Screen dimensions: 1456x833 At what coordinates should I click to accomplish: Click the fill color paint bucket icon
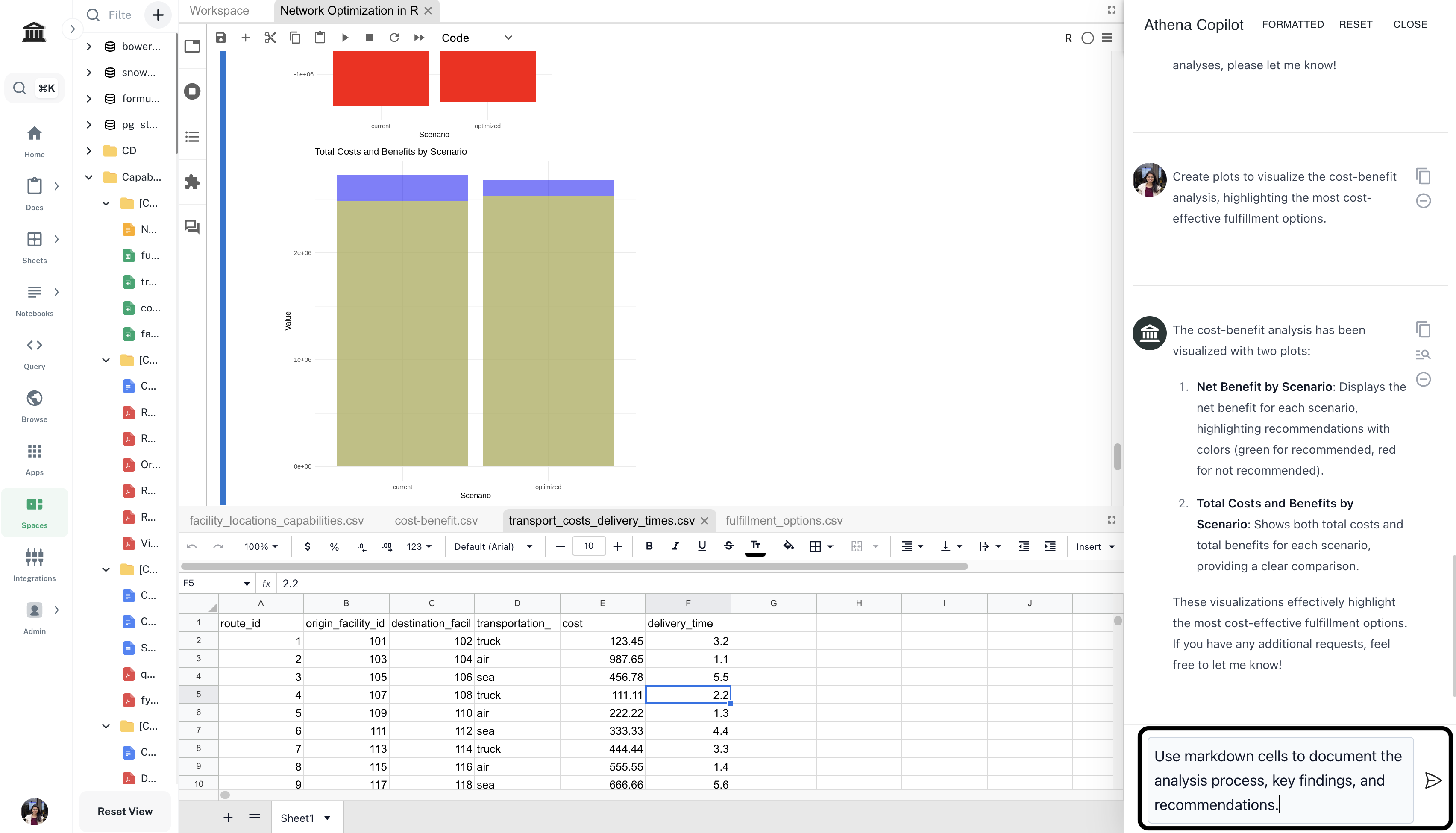point(788,546)
